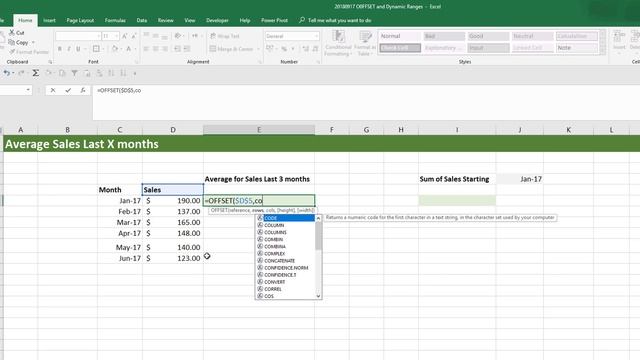Viewport: 640px width, 360px height.
Task: Confirm formula with the checkmark icon
Action: [68, 90]
